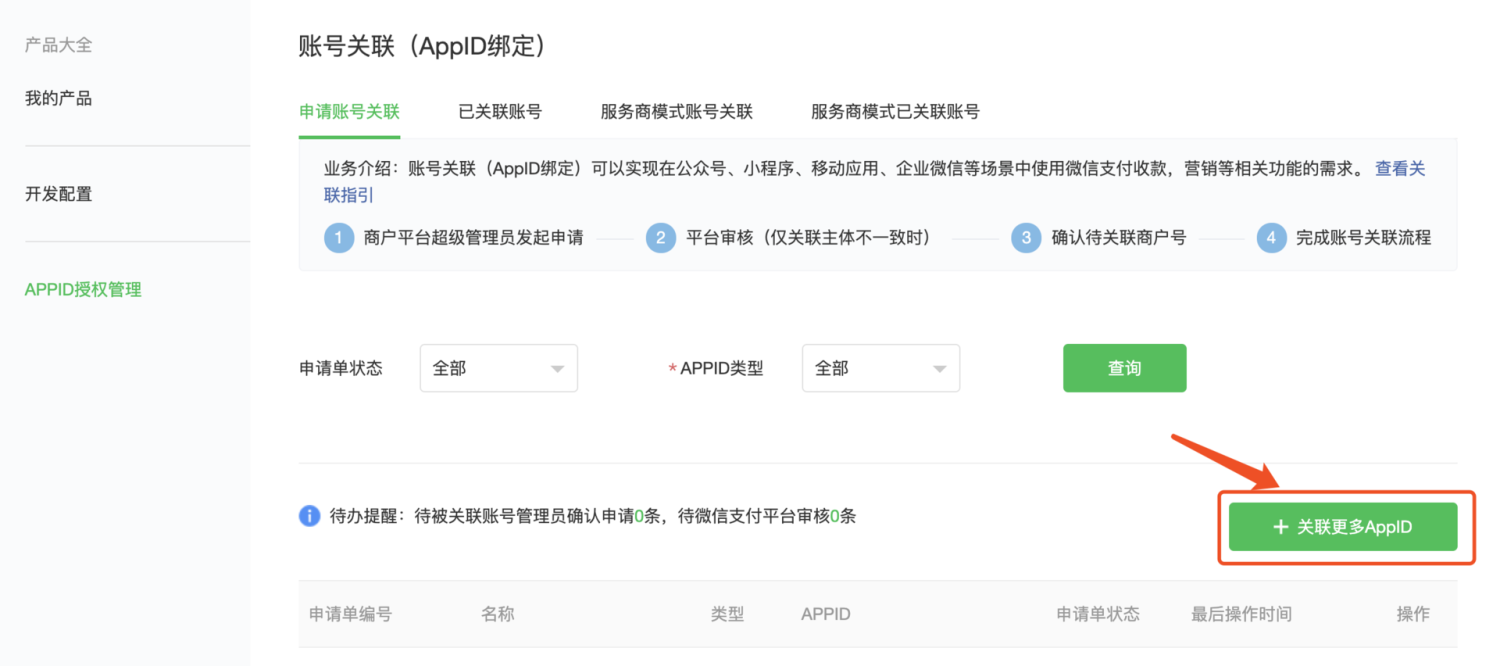Open the 查看关联指引 link

click(x=1400, y=169)
